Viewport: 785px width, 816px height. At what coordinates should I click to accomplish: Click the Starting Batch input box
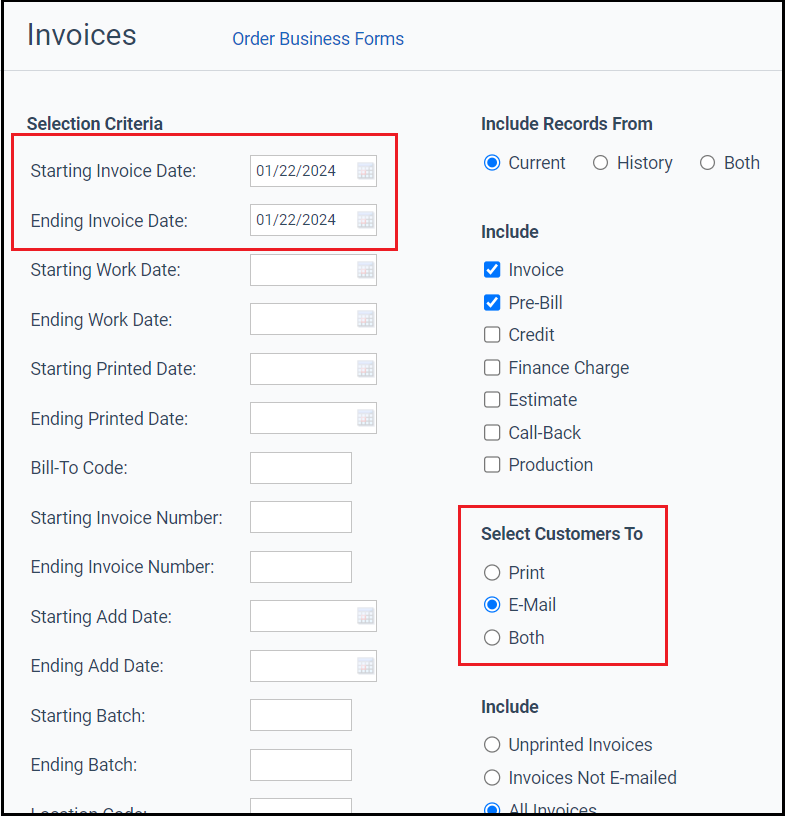(x=300, y=715)
